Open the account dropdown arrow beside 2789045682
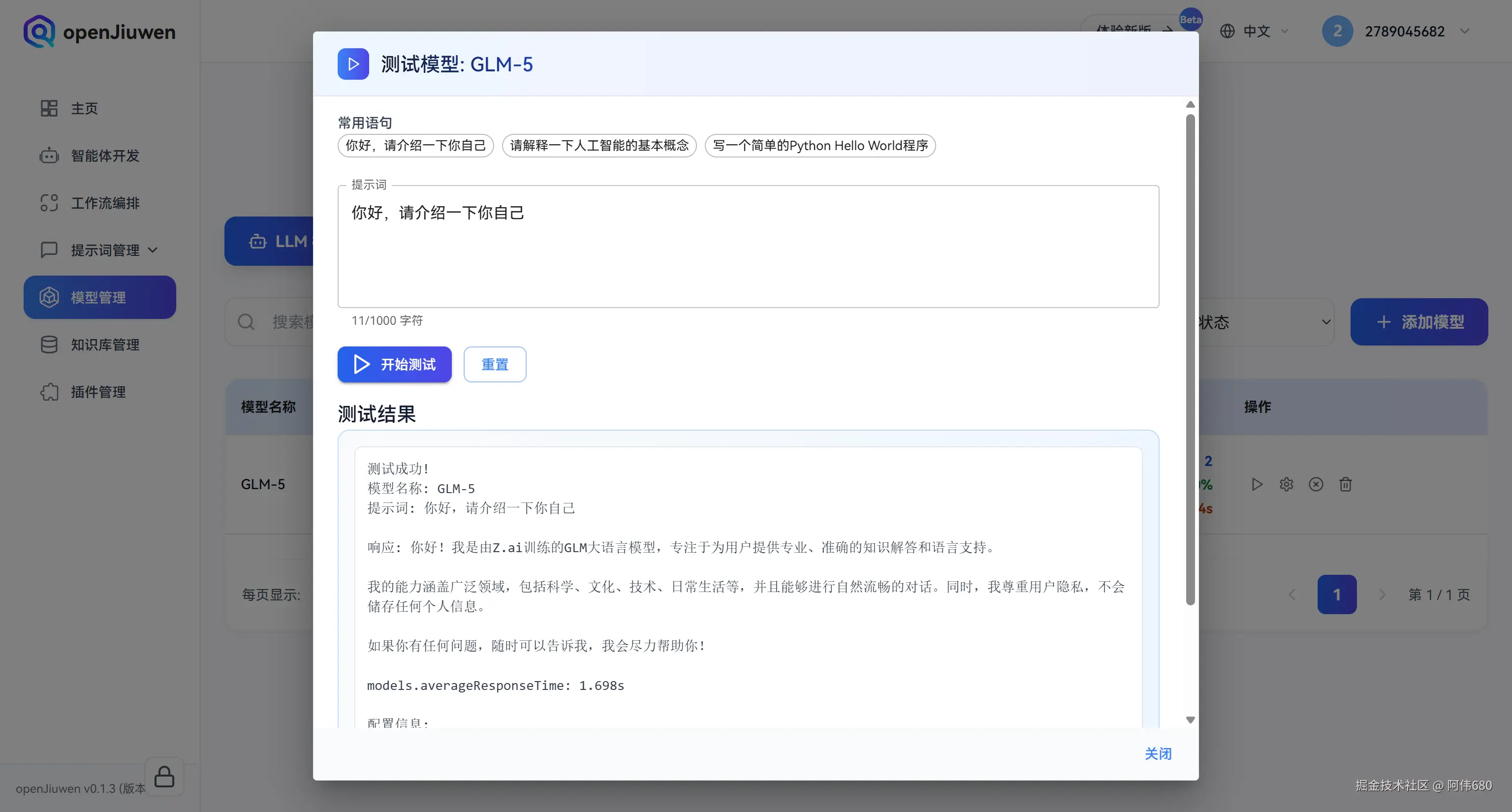This screenshot has width=1512, height=812. [1464, 31]
